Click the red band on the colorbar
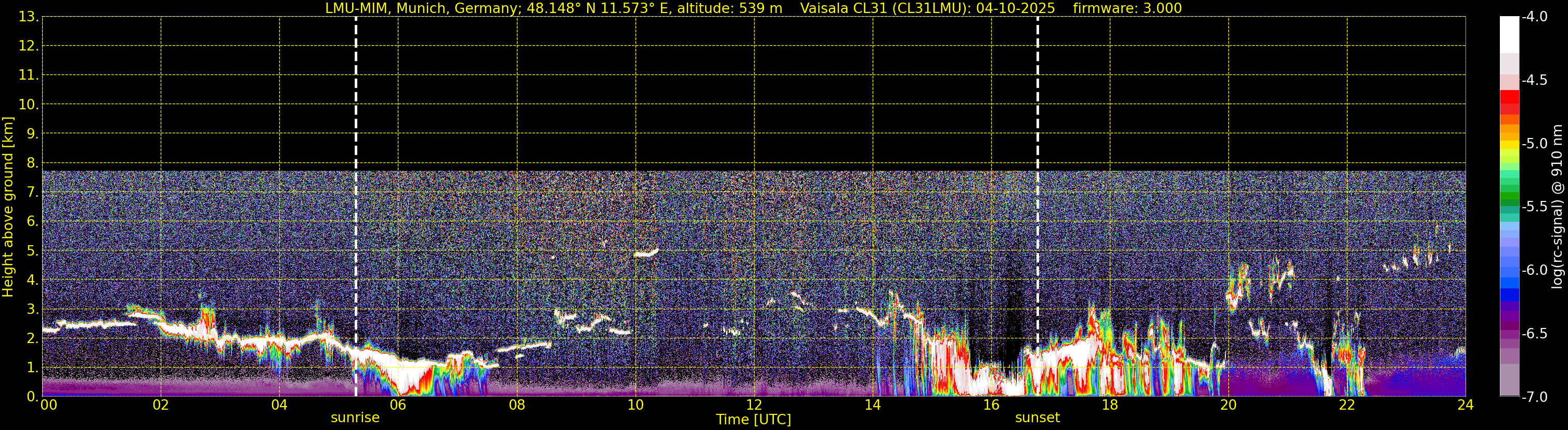 [x=1509, y=97]
